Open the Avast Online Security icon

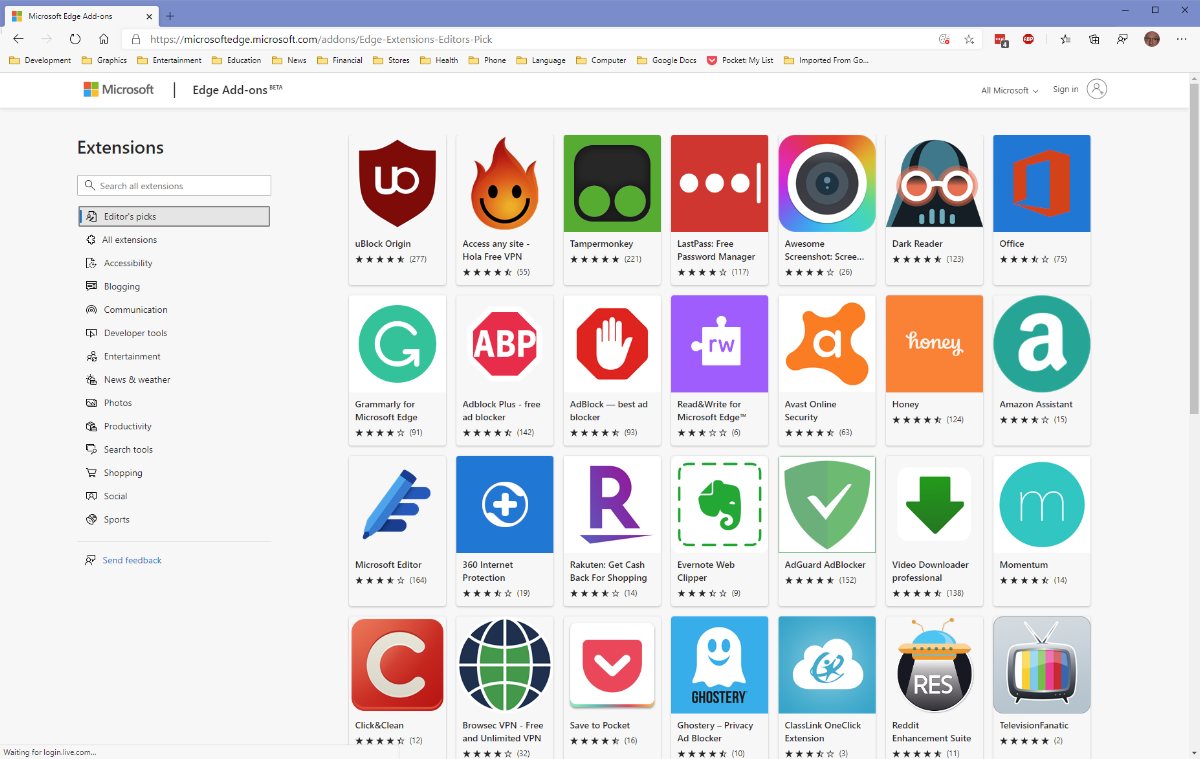(827, 344)
